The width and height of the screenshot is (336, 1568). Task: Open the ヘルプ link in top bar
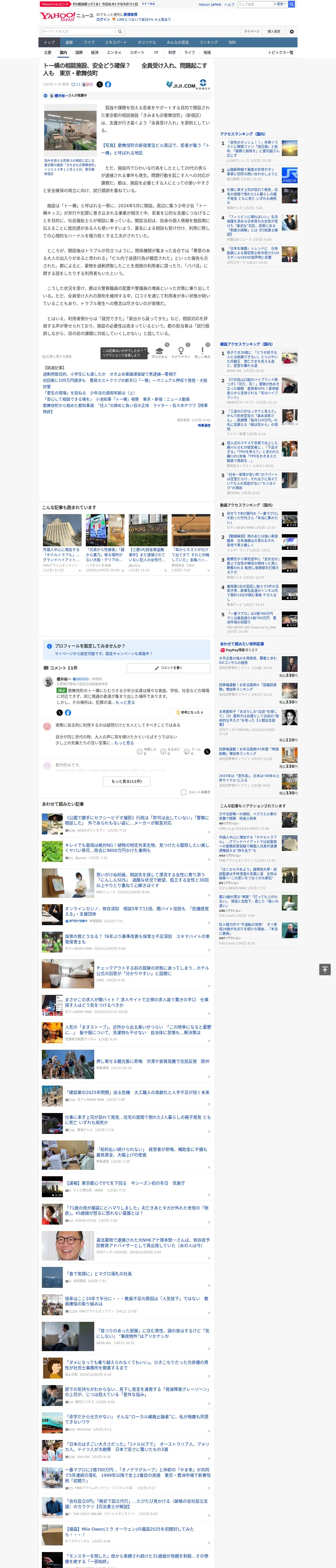click(229, 4)
